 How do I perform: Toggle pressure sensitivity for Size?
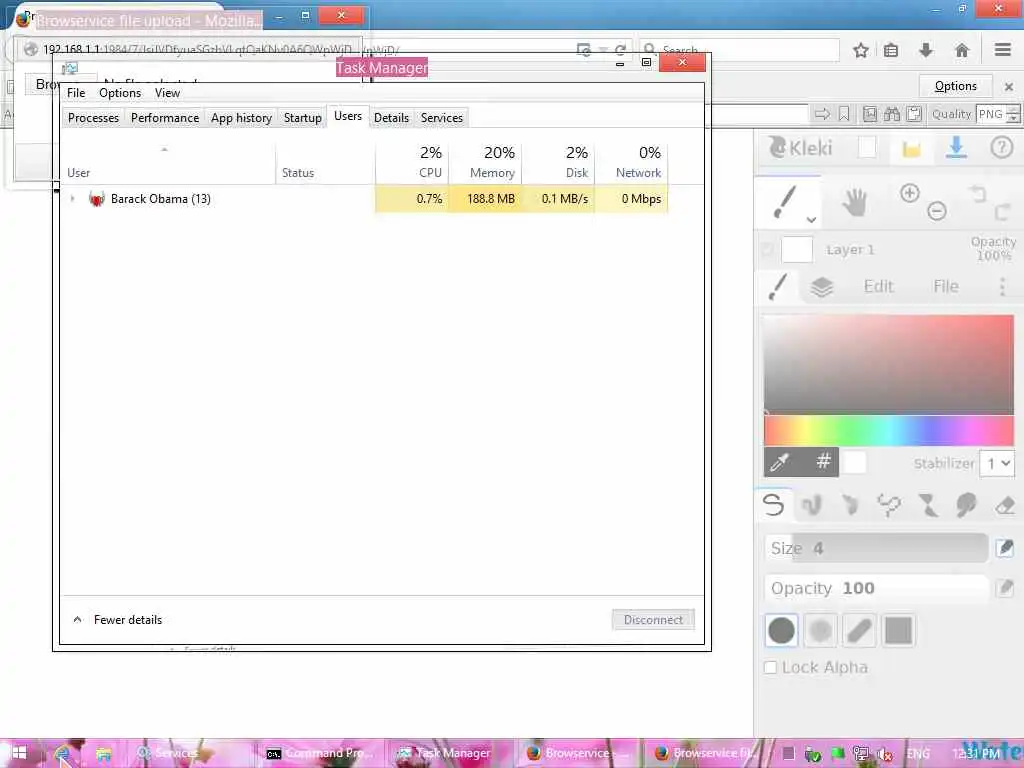click(1005, 548)
